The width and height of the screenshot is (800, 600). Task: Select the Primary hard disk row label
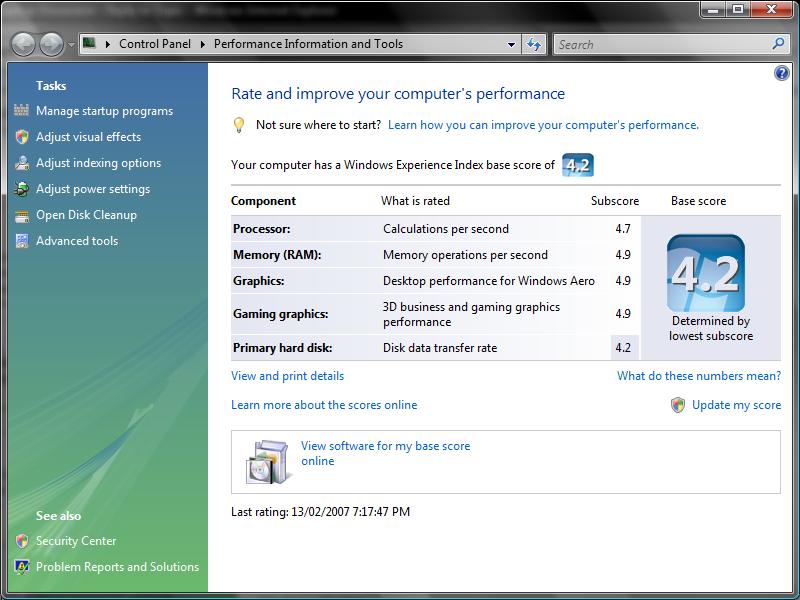pos(283,348)
